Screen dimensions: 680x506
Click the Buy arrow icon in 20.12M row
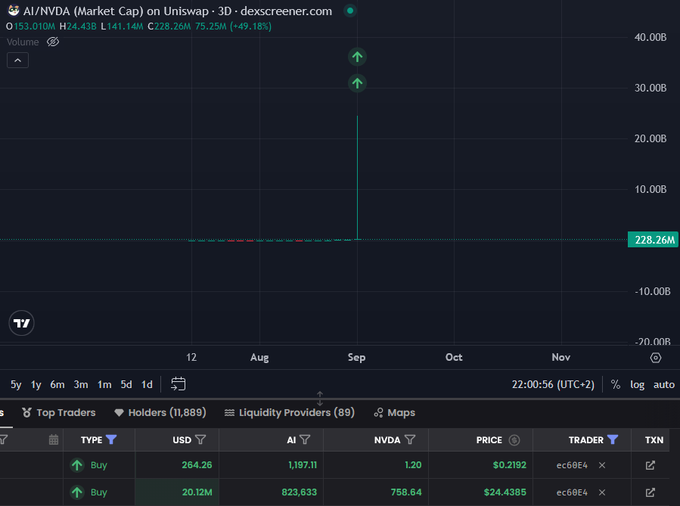[x=77, y=493]
